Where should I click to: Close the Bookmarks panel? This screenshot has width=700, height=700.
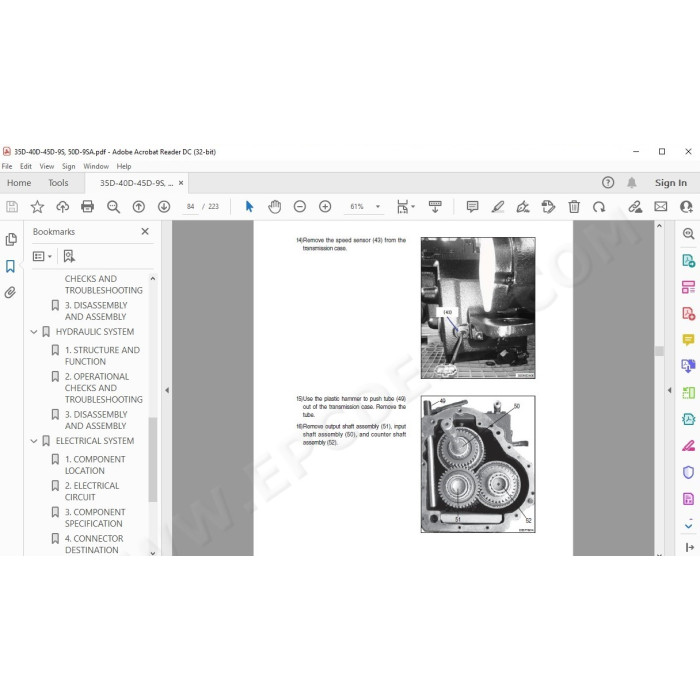[x=145, y=231]
